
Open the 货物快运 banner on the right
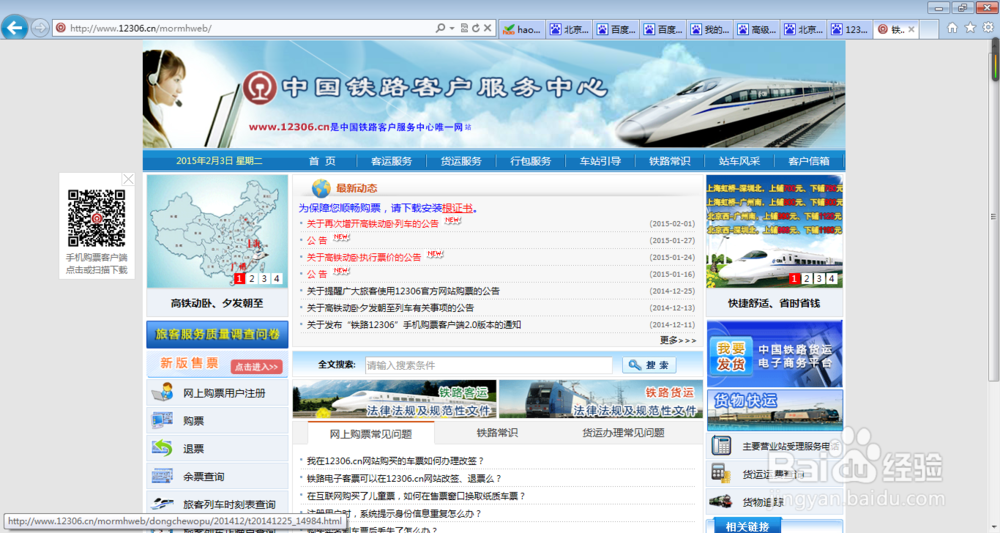click(775, 410)
